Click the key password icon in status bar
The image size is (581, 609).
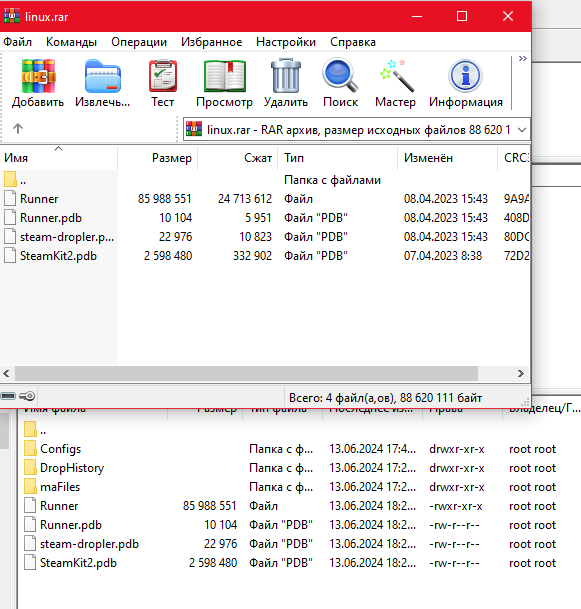tap(27, 396)
